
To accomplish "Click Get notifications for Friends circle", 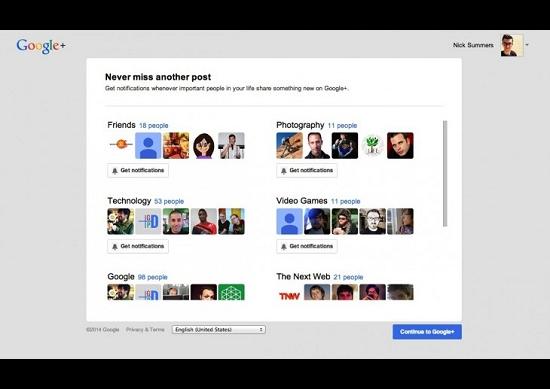I will point(138,170).
